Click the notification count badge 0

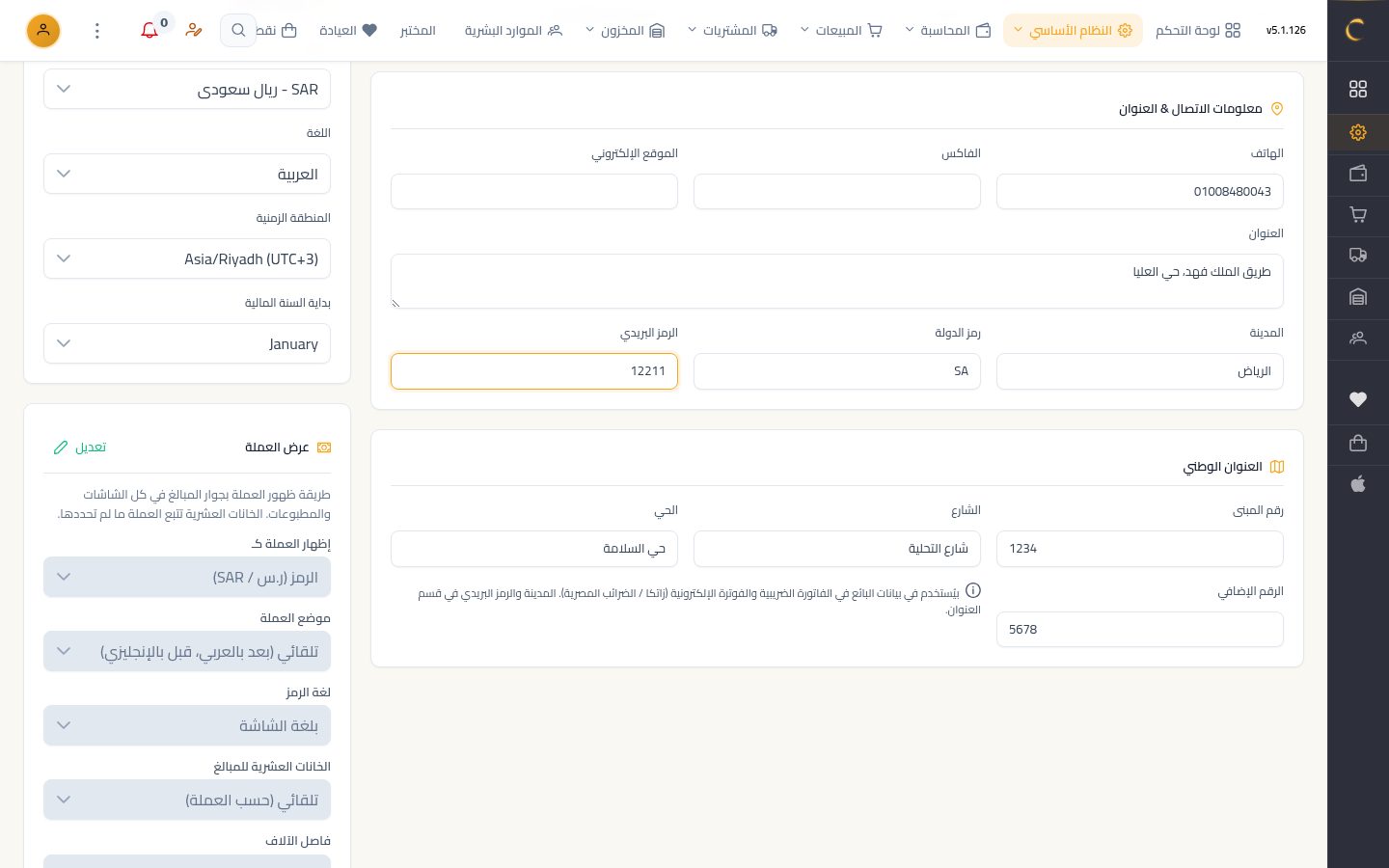[x=164, y=23]
